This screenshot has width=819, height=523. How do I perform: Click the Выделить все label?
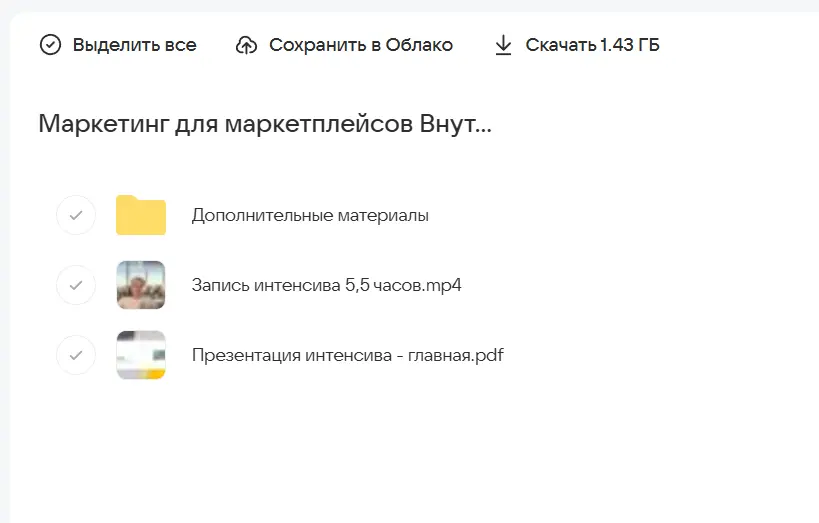(134, 45)
